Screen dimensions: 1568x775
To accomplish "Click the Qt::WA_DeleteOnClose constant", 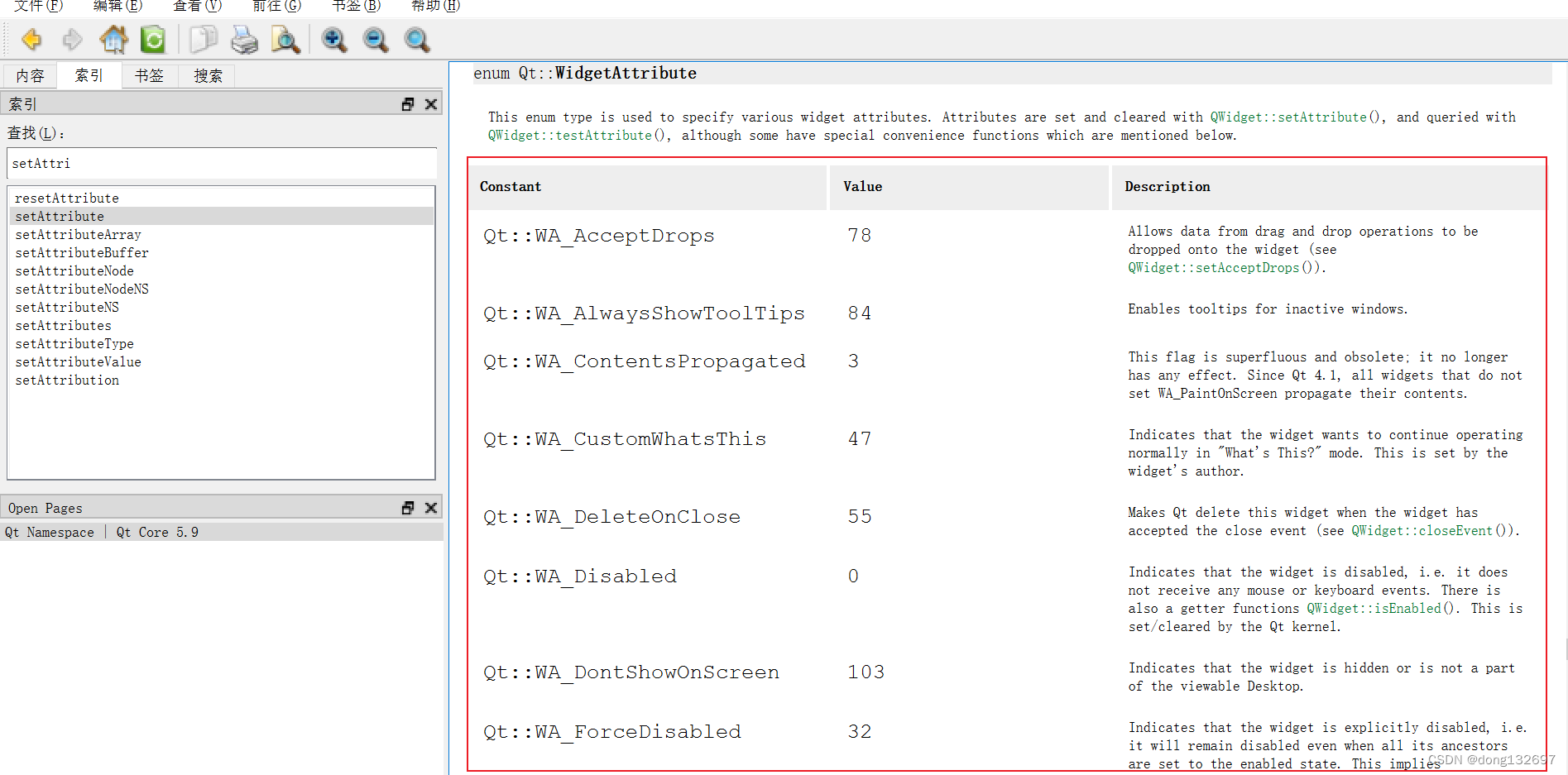I will click(x=611, y=517).
